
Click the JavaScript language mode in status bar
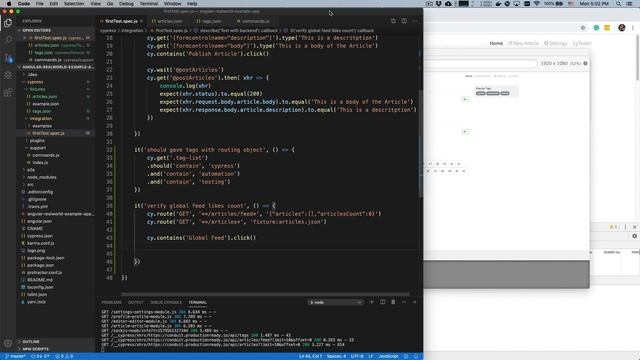[388, 356]
